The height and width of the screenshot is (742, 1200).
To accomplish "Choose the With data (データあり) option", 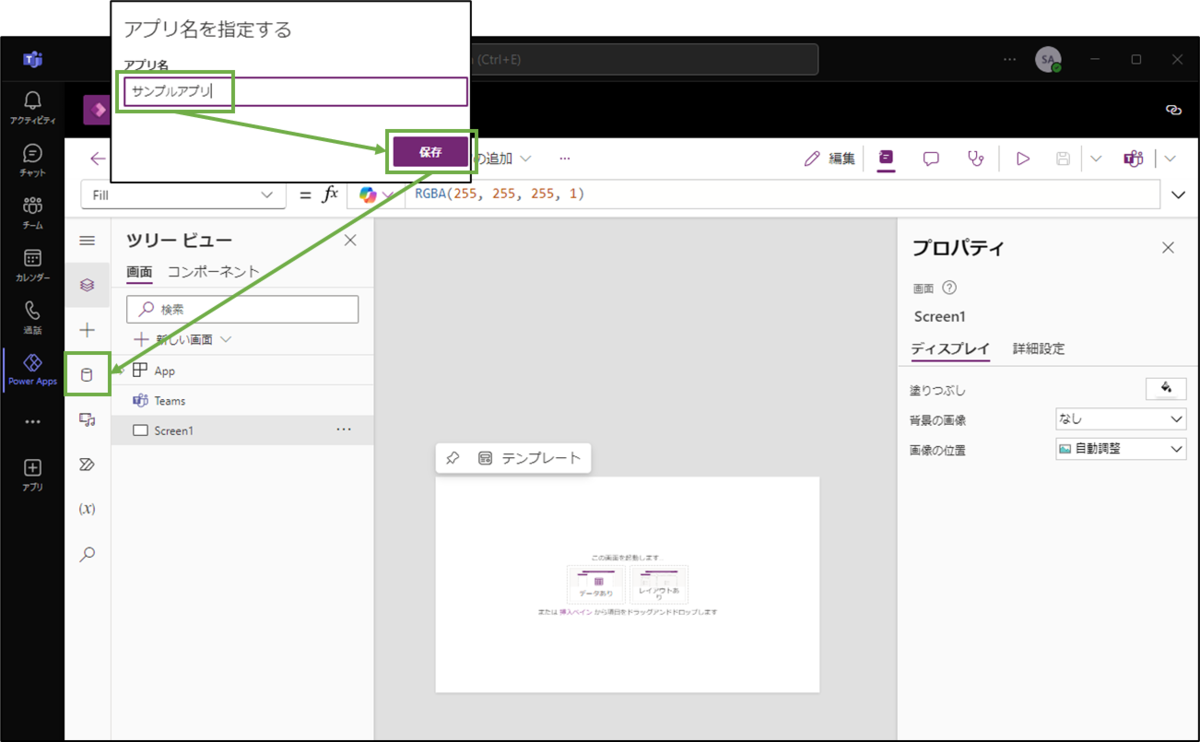I will tap(596, 584).
